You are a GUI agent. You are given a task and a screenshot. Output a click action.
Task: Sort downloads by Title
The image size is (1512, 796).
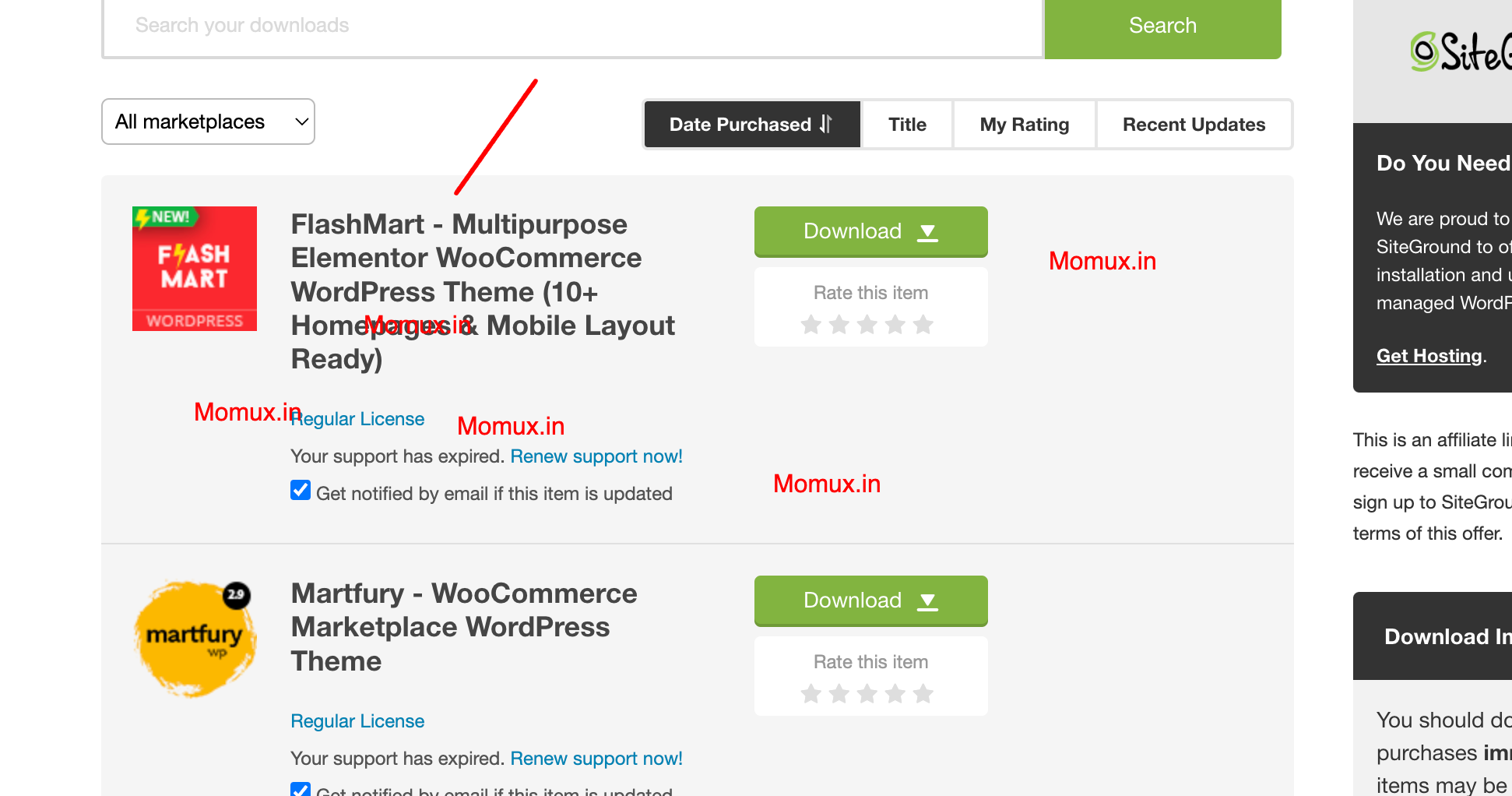(x=907, y=125)
